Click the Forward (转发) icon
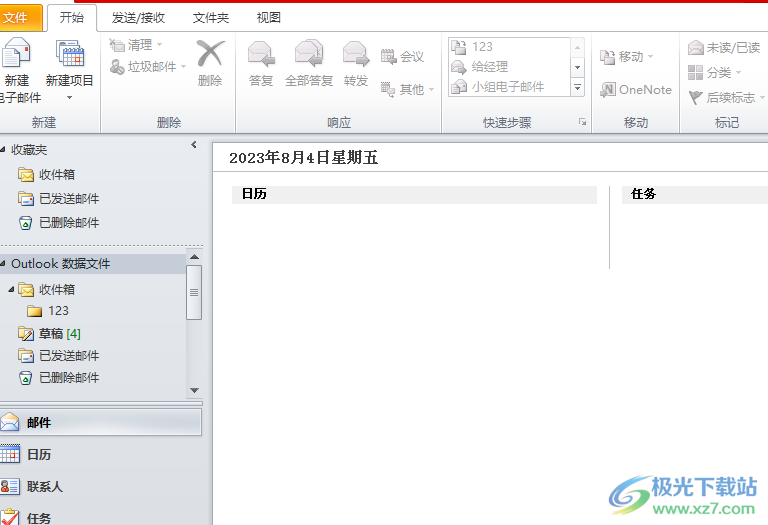 click(x=356, y=53)
